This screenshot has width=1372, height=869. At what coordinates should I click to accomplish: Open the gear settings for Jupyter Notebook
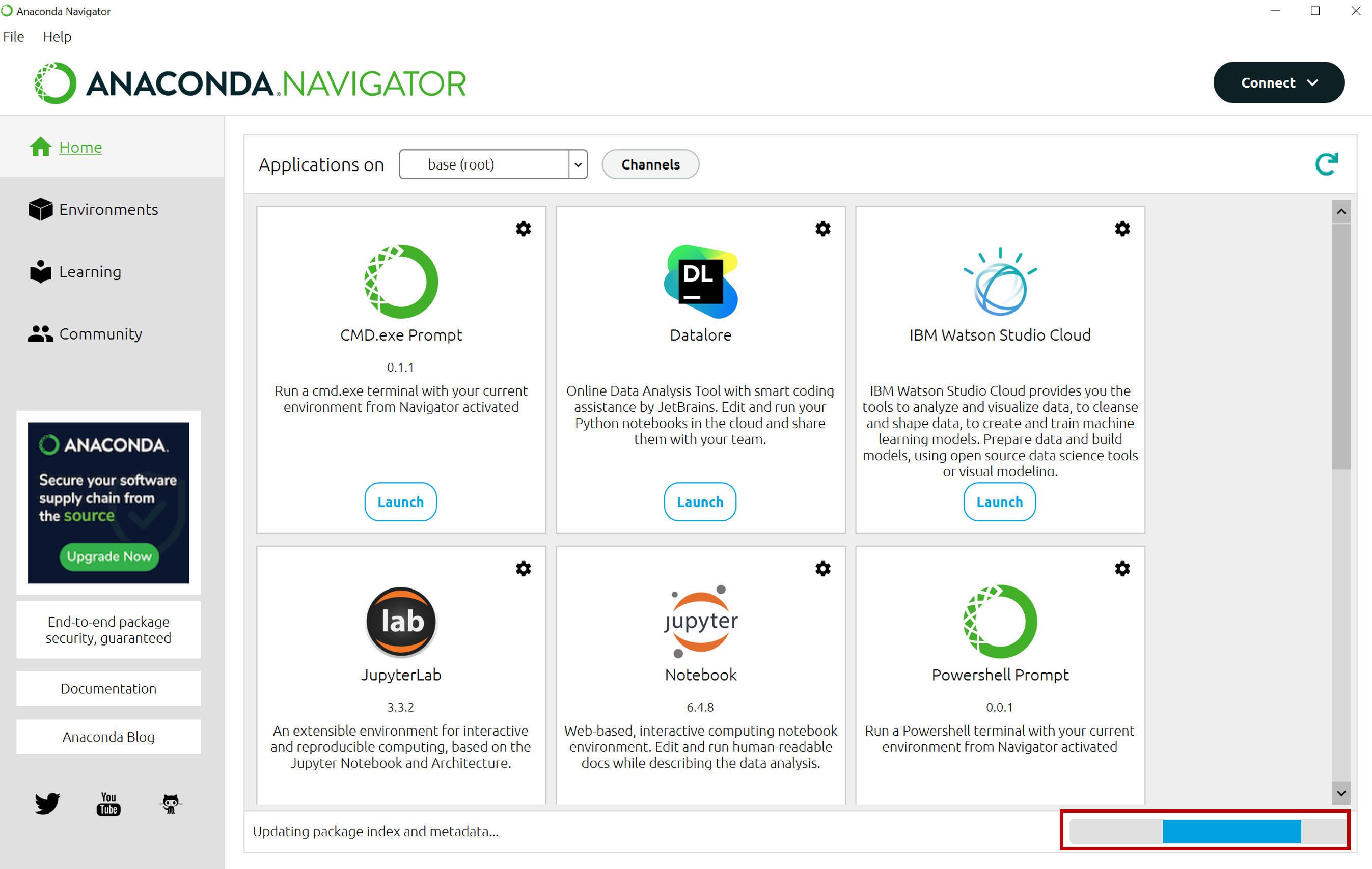click(822, 568)
